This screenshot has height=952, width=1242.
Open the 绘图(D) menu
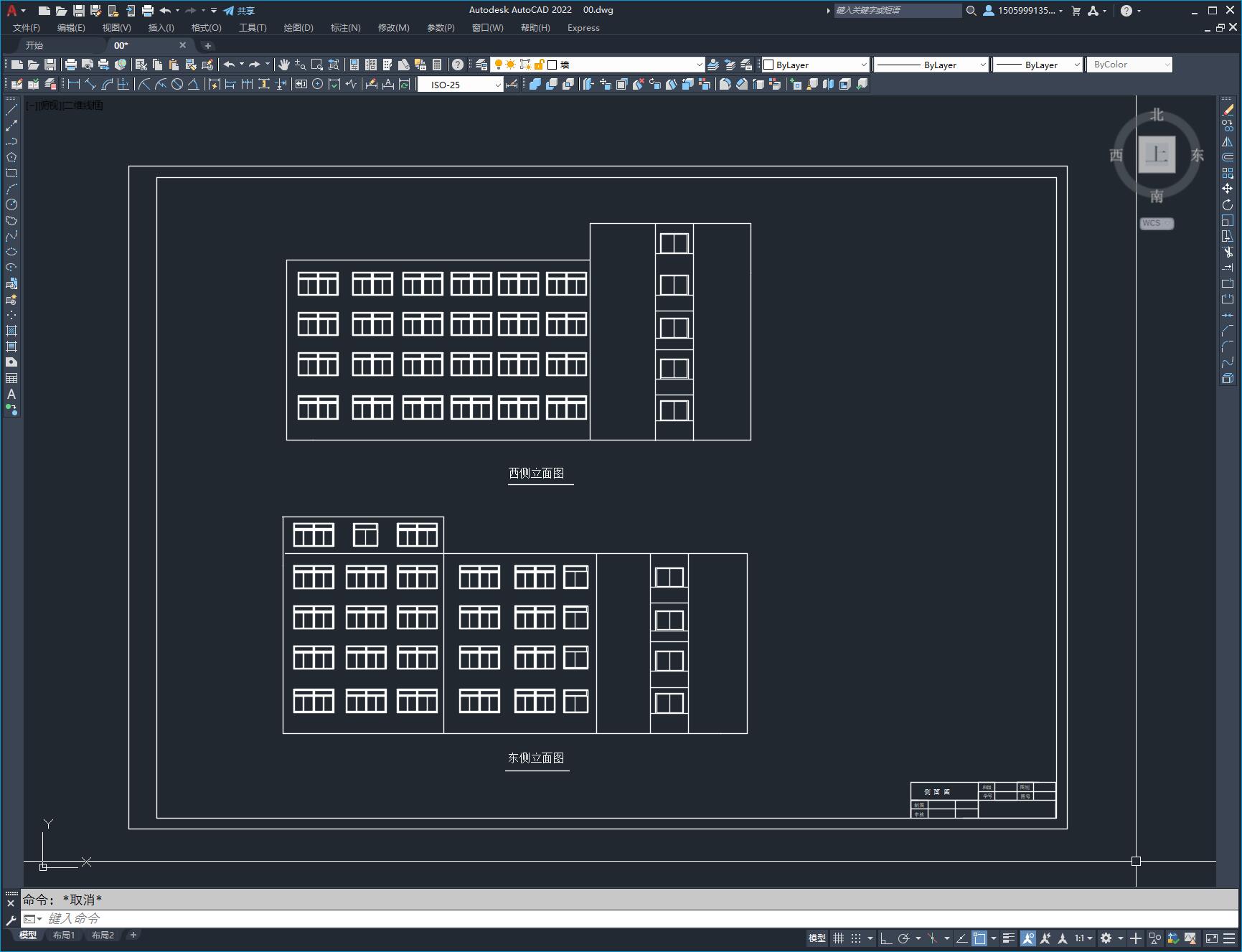tap(298, 28)
